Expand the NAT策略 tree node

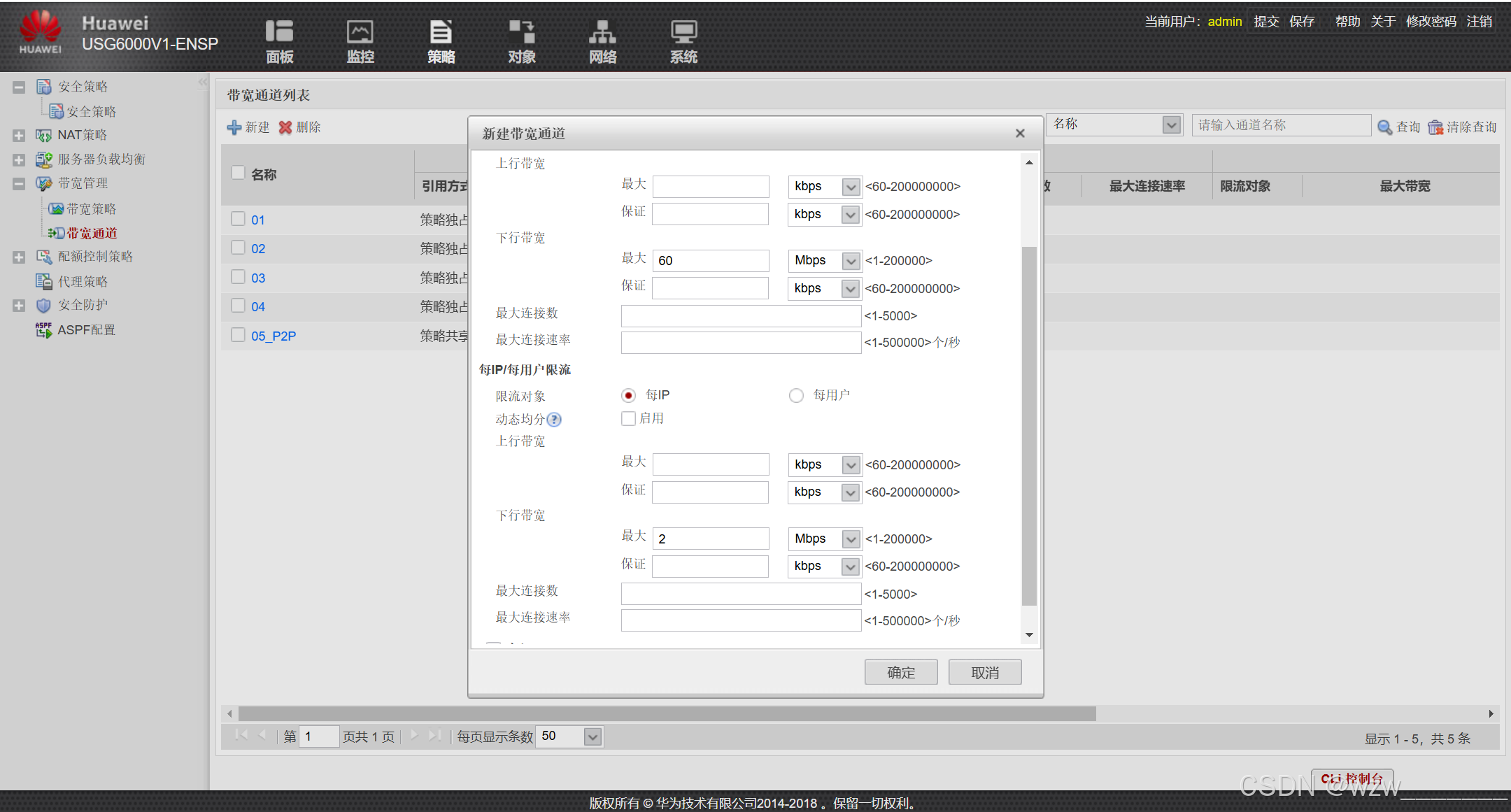[x=19, y=136]
